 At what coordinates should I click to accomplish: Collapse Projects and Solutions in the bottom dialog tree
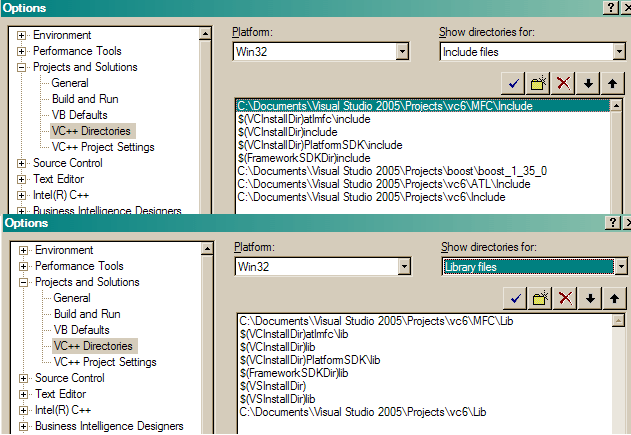(x=24, y=282)
